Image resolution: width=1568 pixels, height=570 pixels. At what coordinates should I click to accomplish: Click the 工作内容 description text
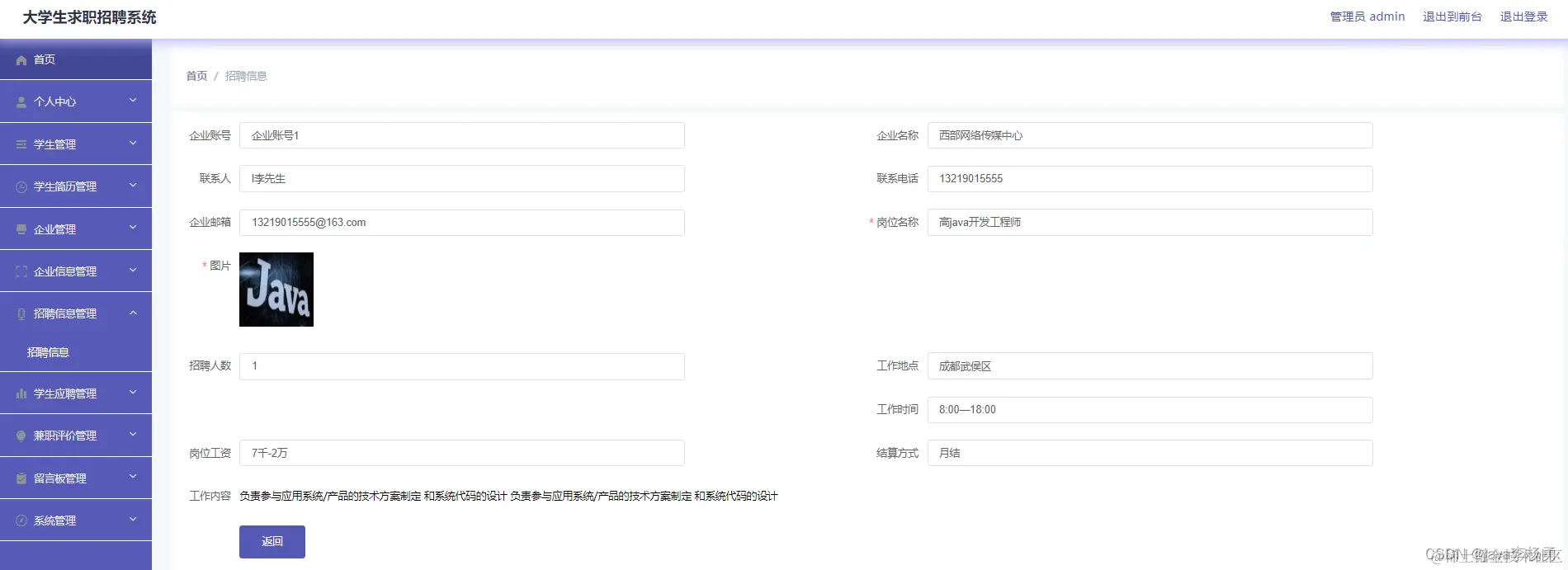(508, 496)
